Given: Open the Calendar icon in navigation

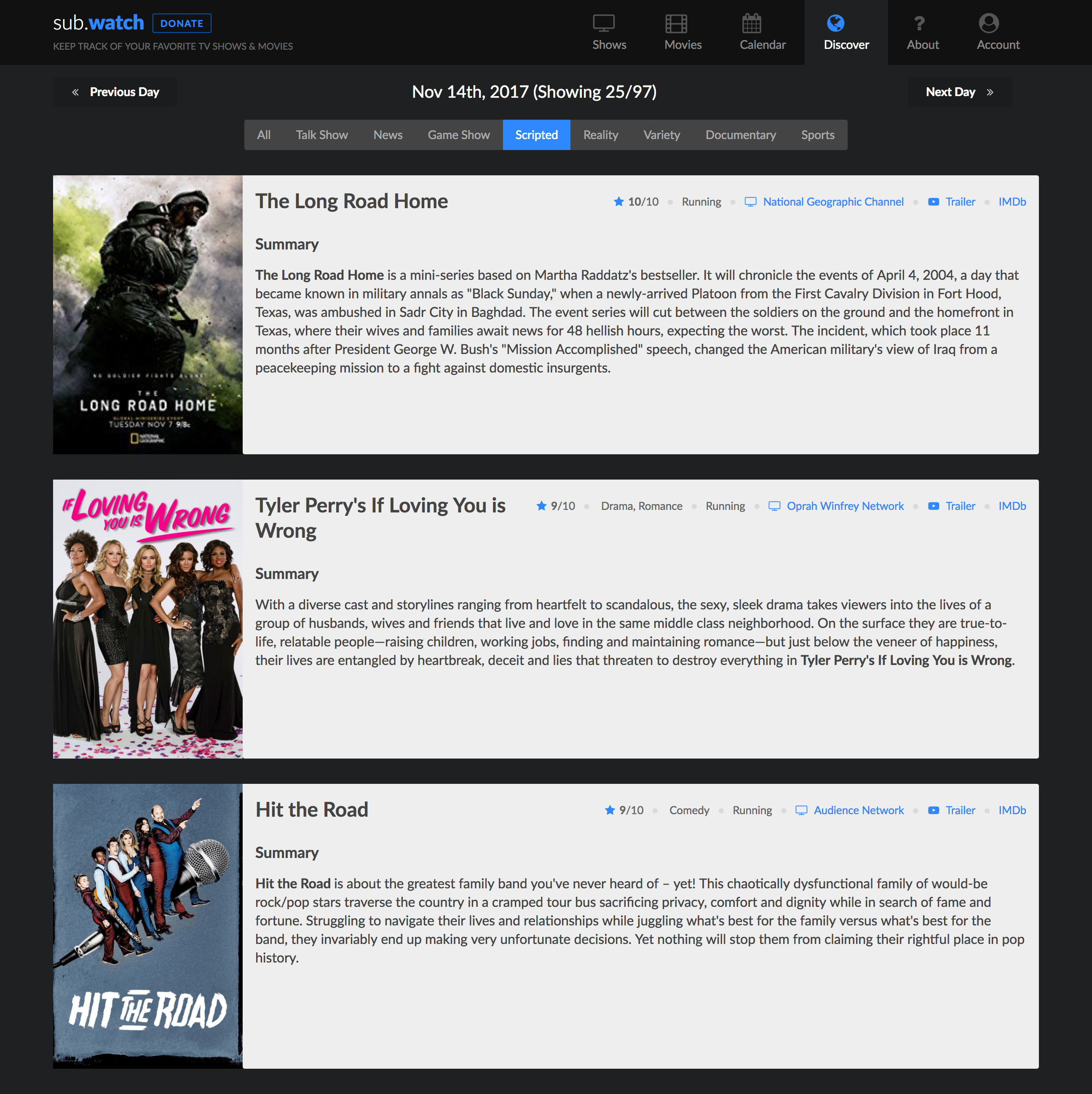Looking at the screenshot, I should (751, 23).
